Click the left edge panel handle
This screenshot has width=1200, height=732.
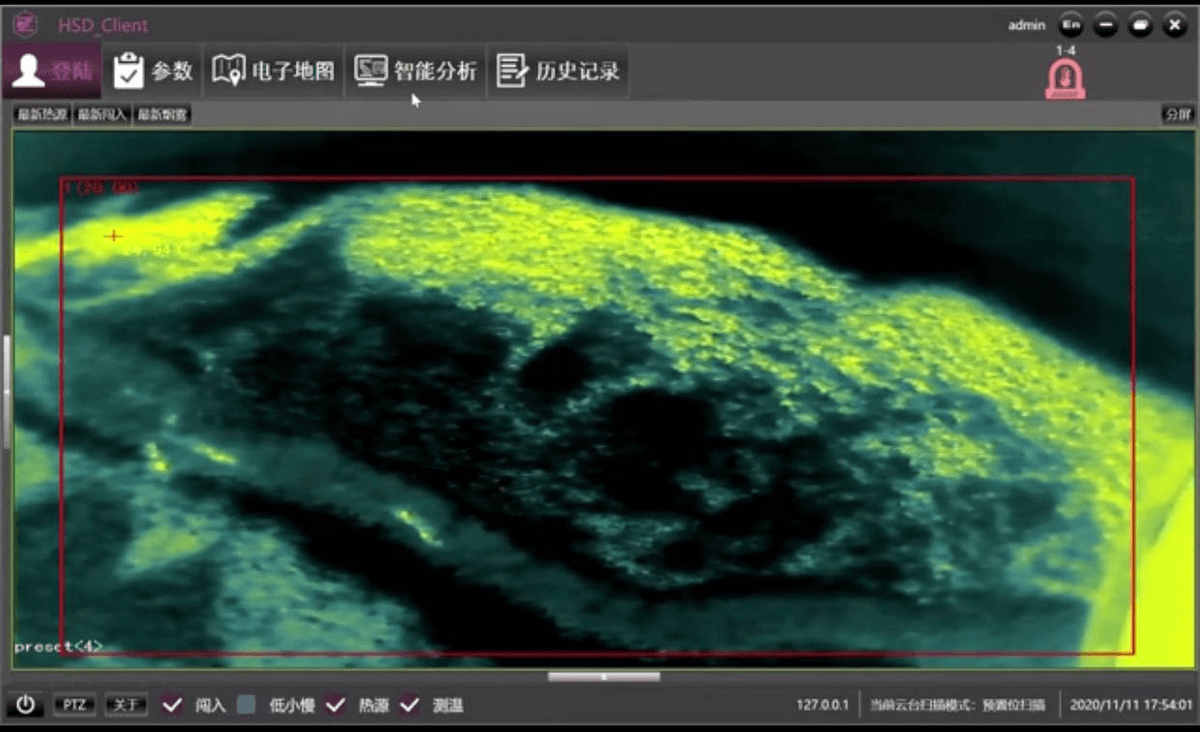click(6, 392)
